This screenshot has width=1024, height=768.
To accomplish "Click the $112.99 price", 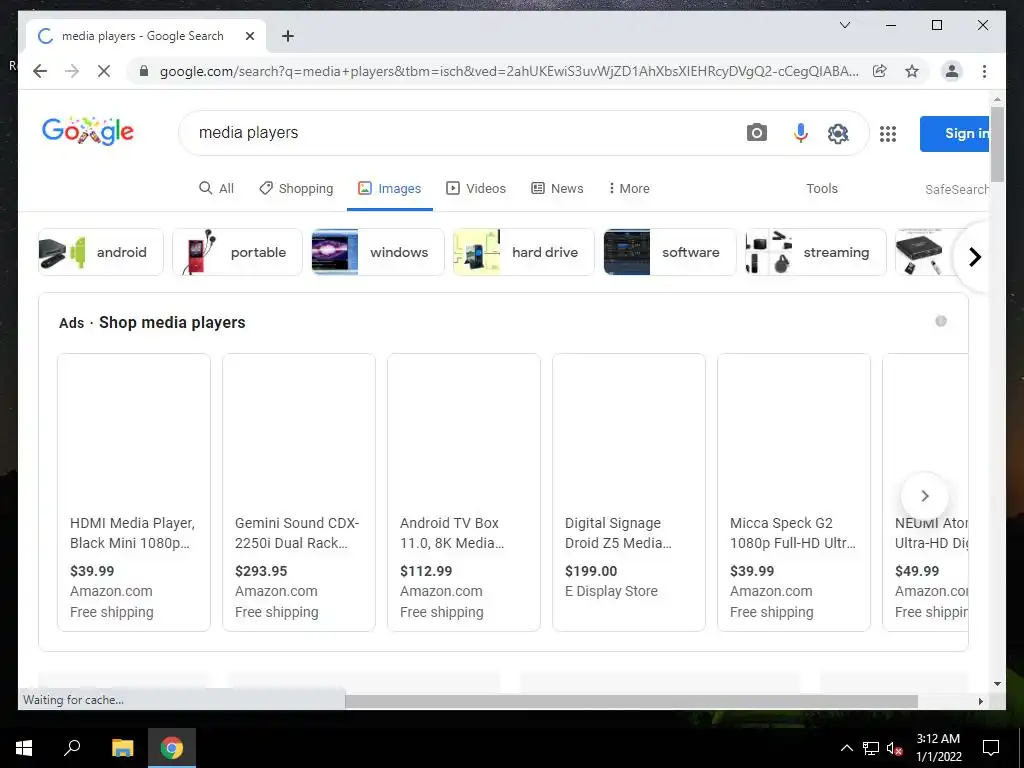I will 426,571.
